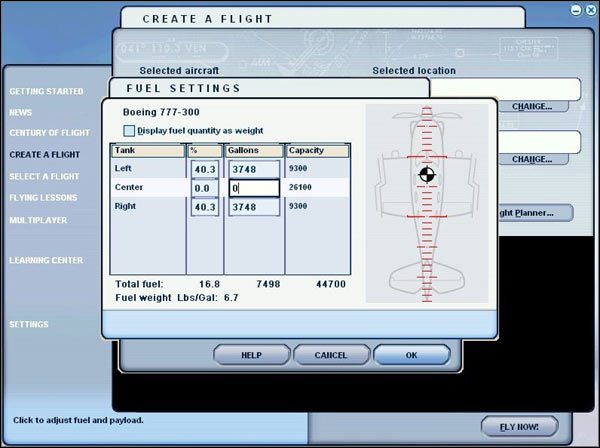Select Left tank percent field
Screen dimensions: 600x448
coord(205,169)
